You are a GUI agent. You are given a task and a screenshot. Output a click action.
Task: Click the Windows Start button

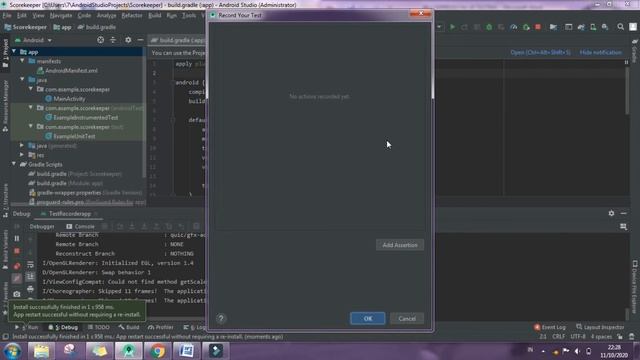tap(12, 351)
